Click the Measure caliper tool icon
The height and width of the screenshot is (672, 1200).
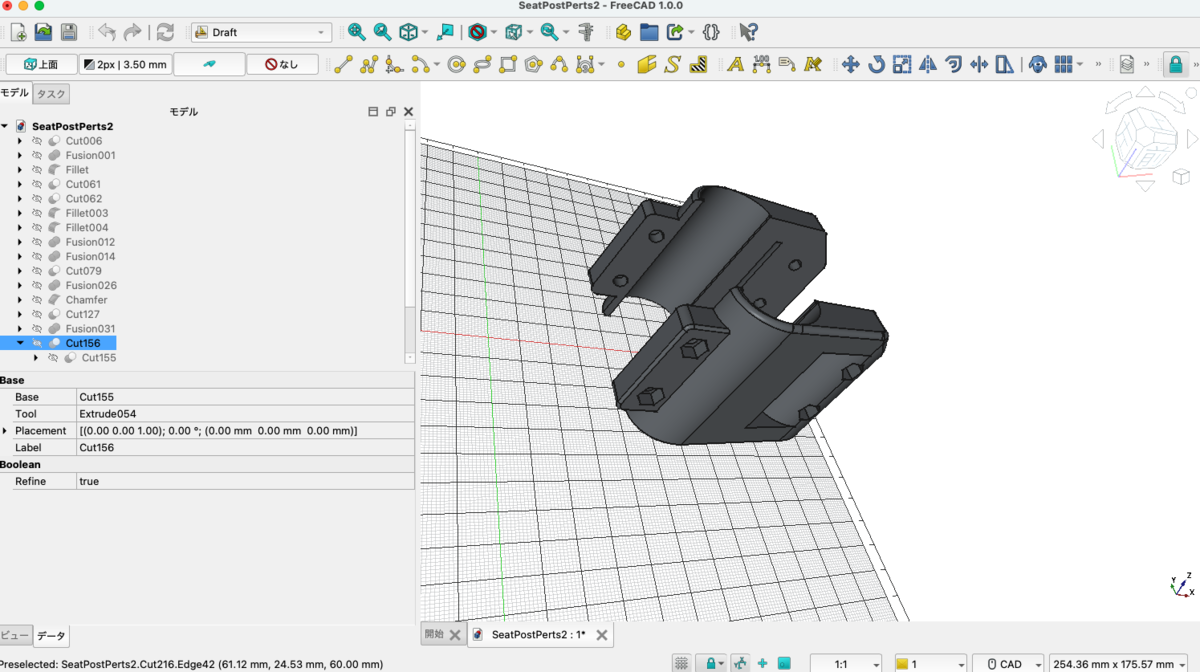(586, 32)
